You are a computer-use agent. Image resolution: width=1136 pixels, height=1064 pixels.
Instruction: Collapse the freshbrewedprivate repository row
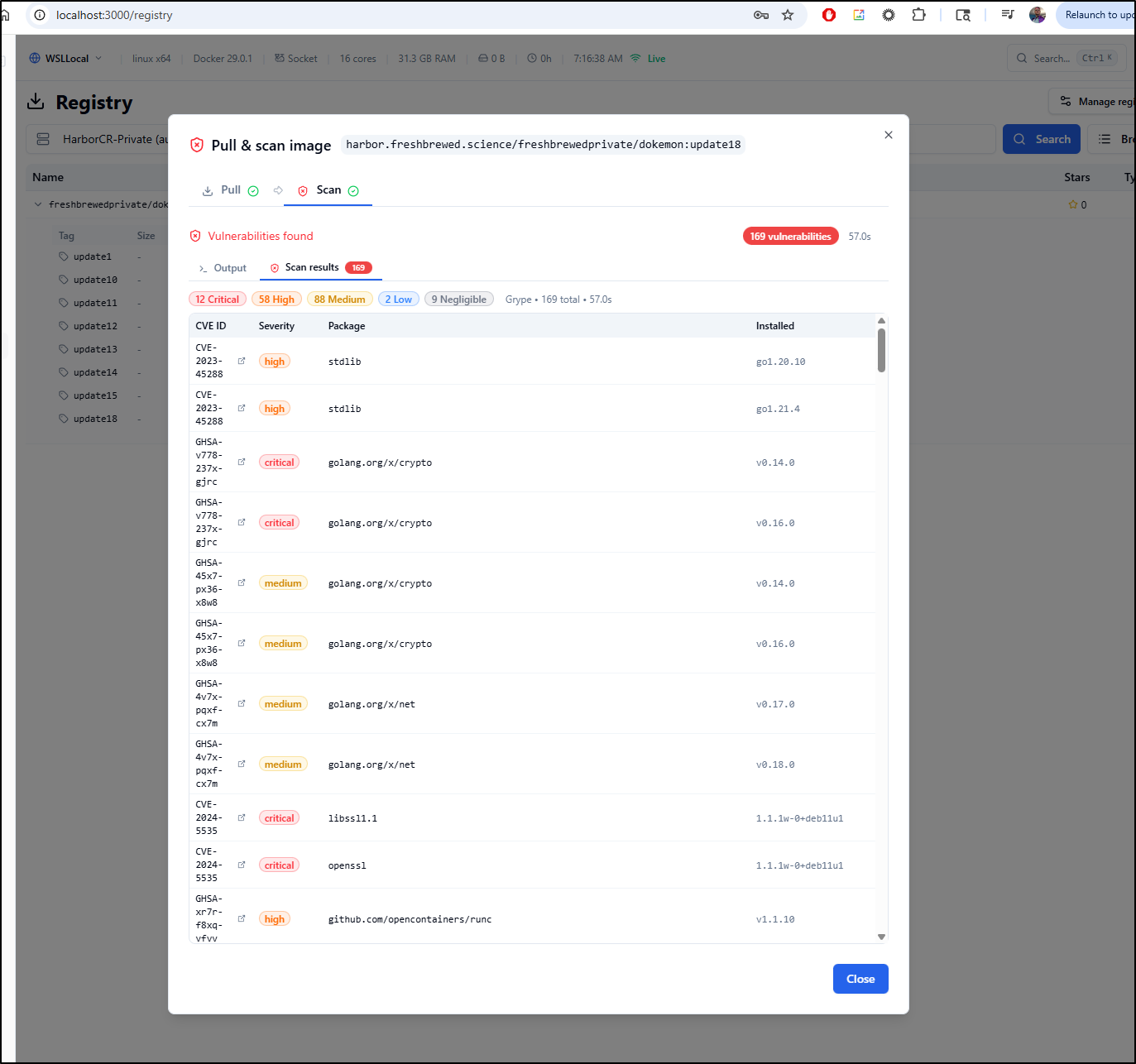coord(38,204)
